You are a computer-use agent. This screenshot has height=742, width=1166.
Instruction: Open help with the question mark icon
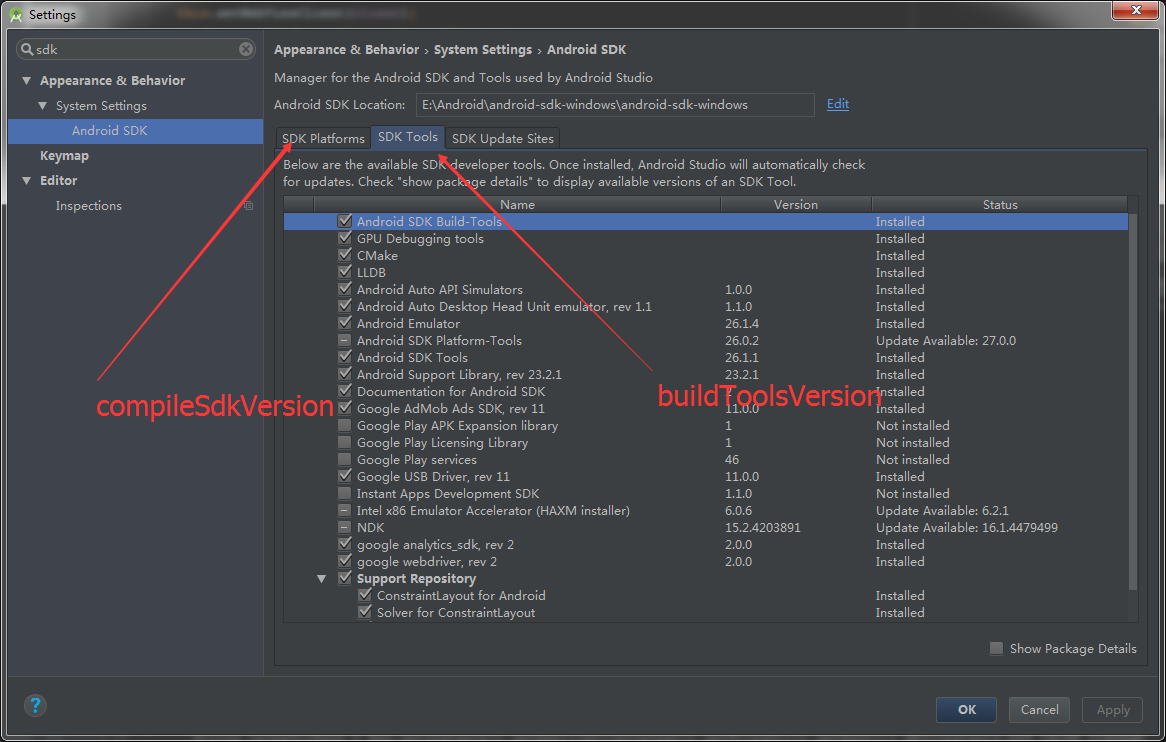click(x=35, y=706)
